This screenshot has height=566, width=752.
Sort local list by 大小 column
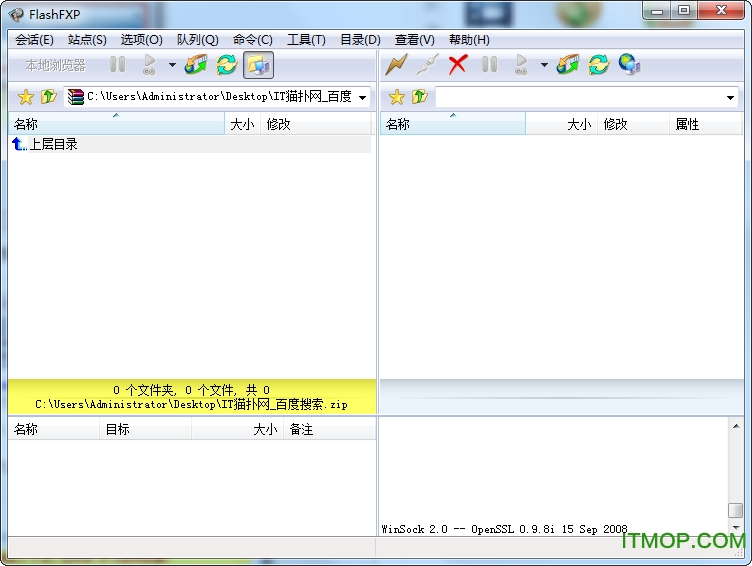243,124
